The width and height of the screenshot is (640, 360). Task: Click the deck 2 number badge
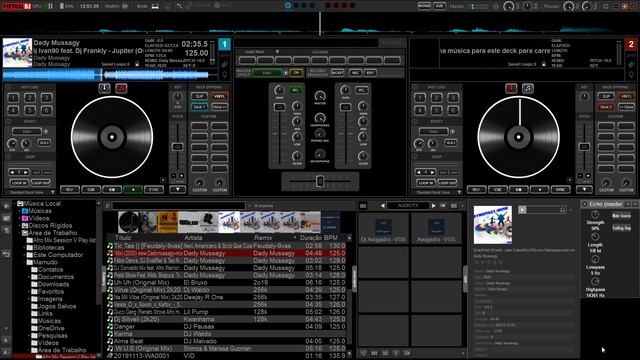pyautogui.click(x=631, y=44)
